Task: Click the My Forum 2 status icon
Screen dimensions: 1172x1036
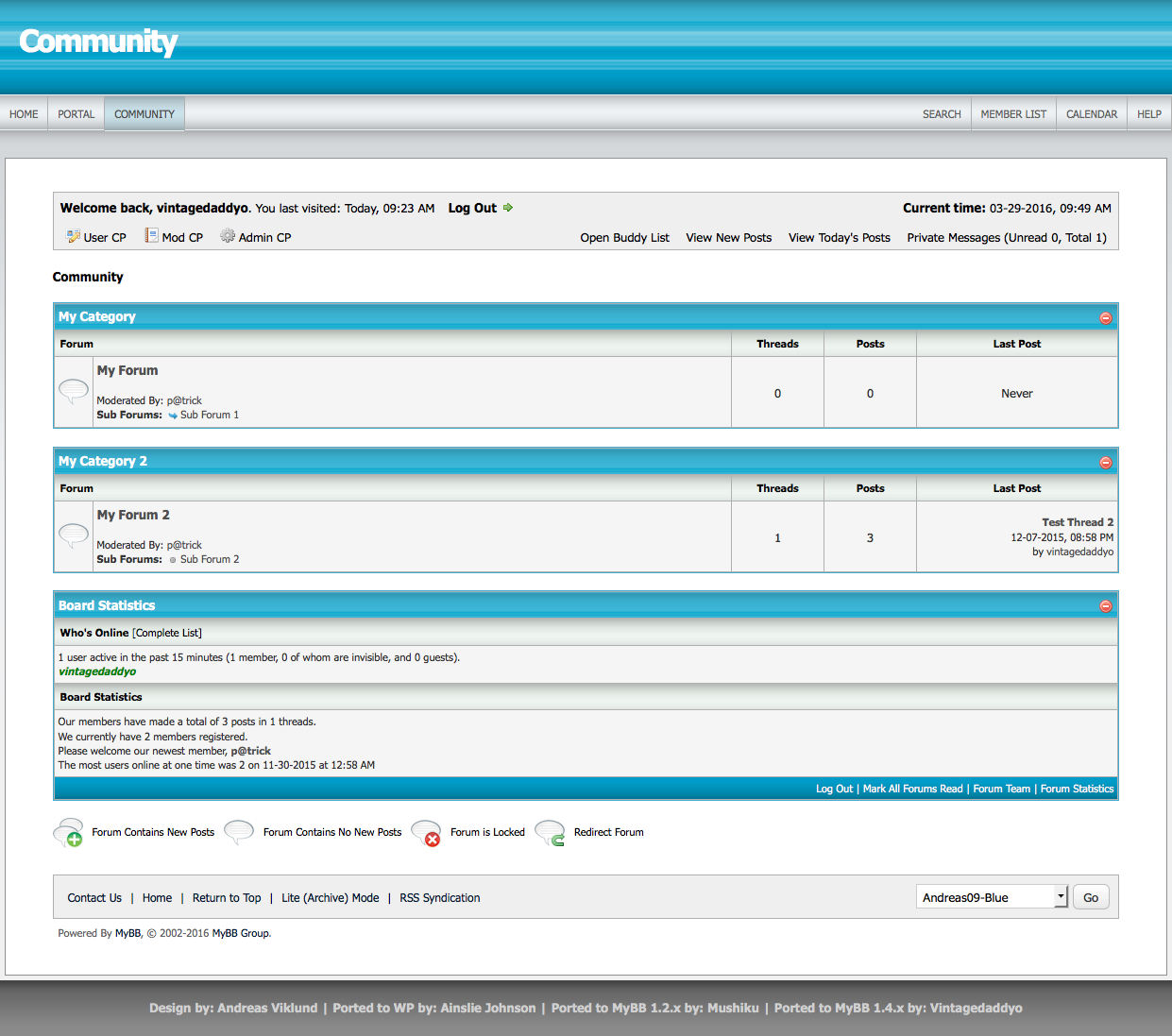Action: click(x=74, y=535)
